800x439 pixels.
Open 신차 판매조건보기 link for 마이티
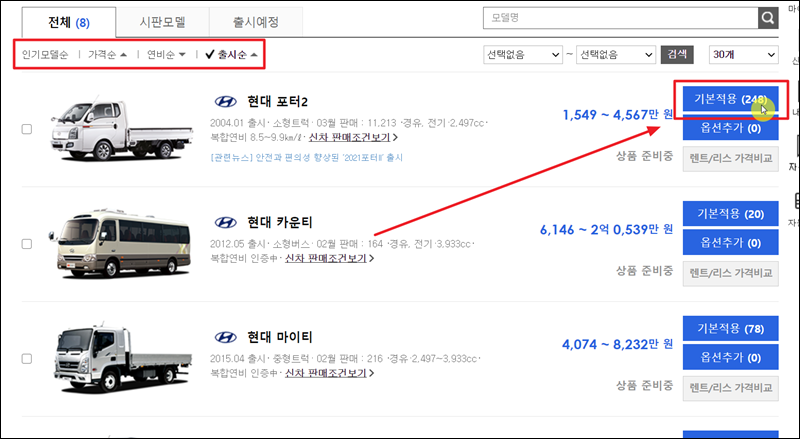click(x=326, y=373)
